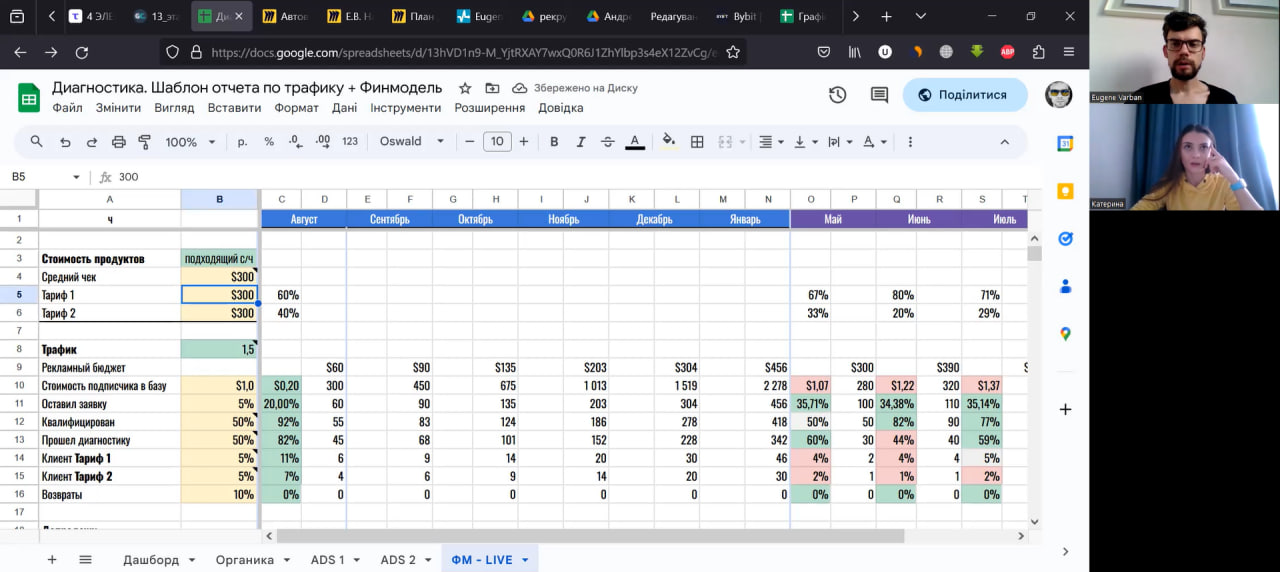Click the Print icon in the toolbar
The height and width of the screenshot is (572, 1280).
(x=119, y=142)
